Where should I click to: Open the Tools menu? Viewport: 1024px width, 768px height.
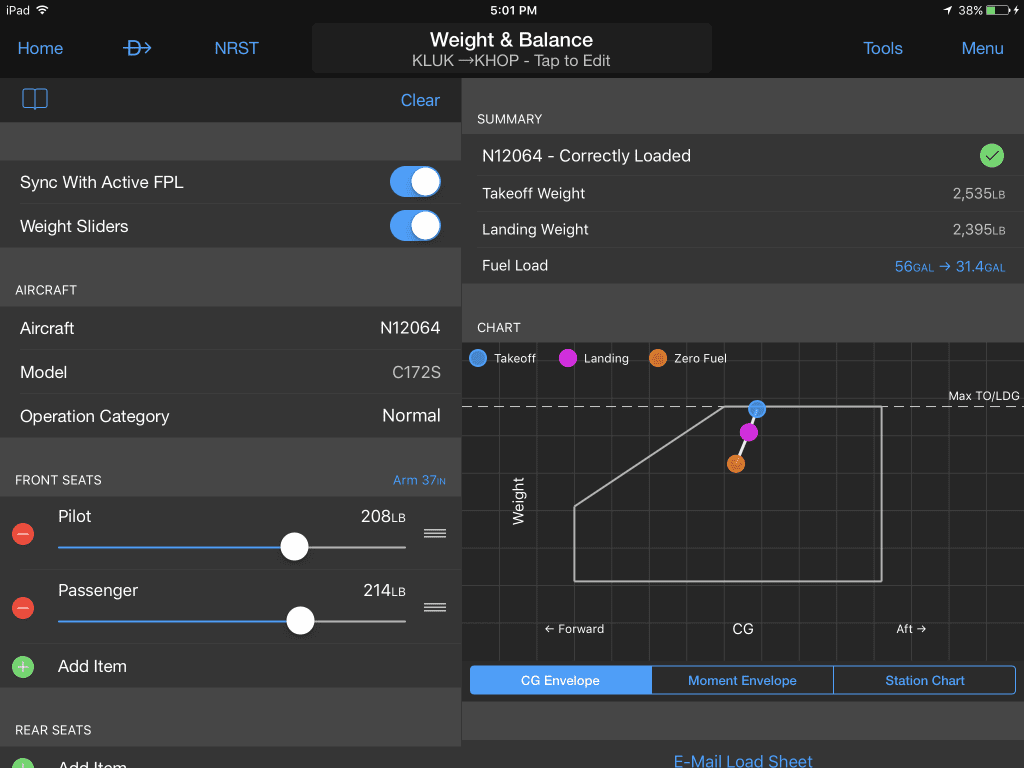click(883, 47)
